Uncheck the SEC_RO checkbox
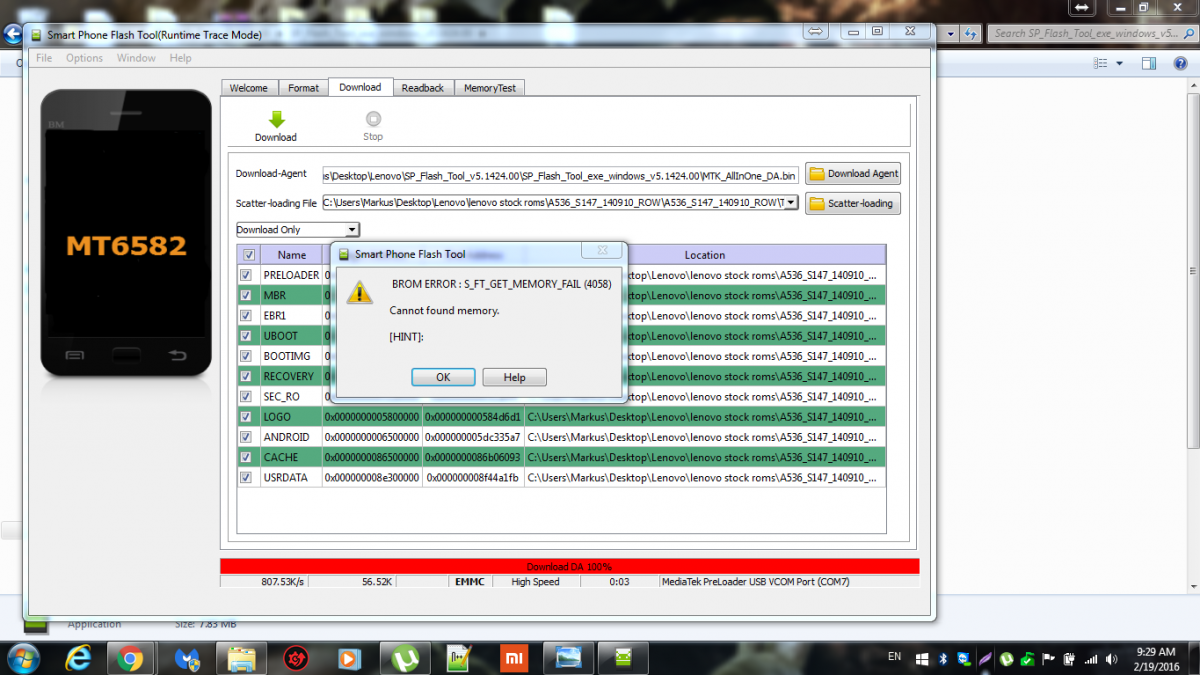This screenshot has height=675, width=1200. coord(246,396)
